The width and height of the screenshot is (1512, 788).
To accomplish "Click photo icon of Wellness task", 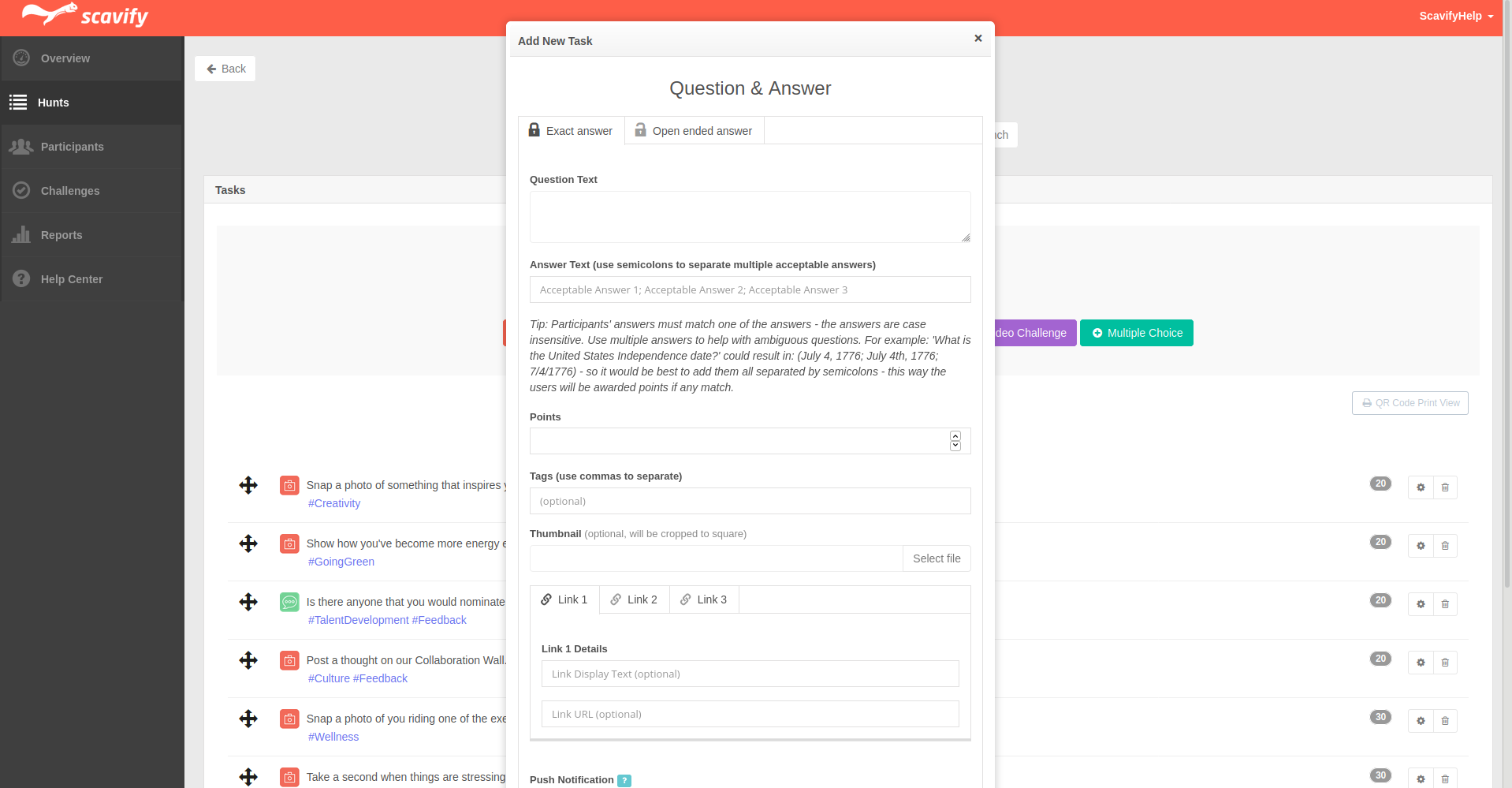I will [x=289, y=719].
